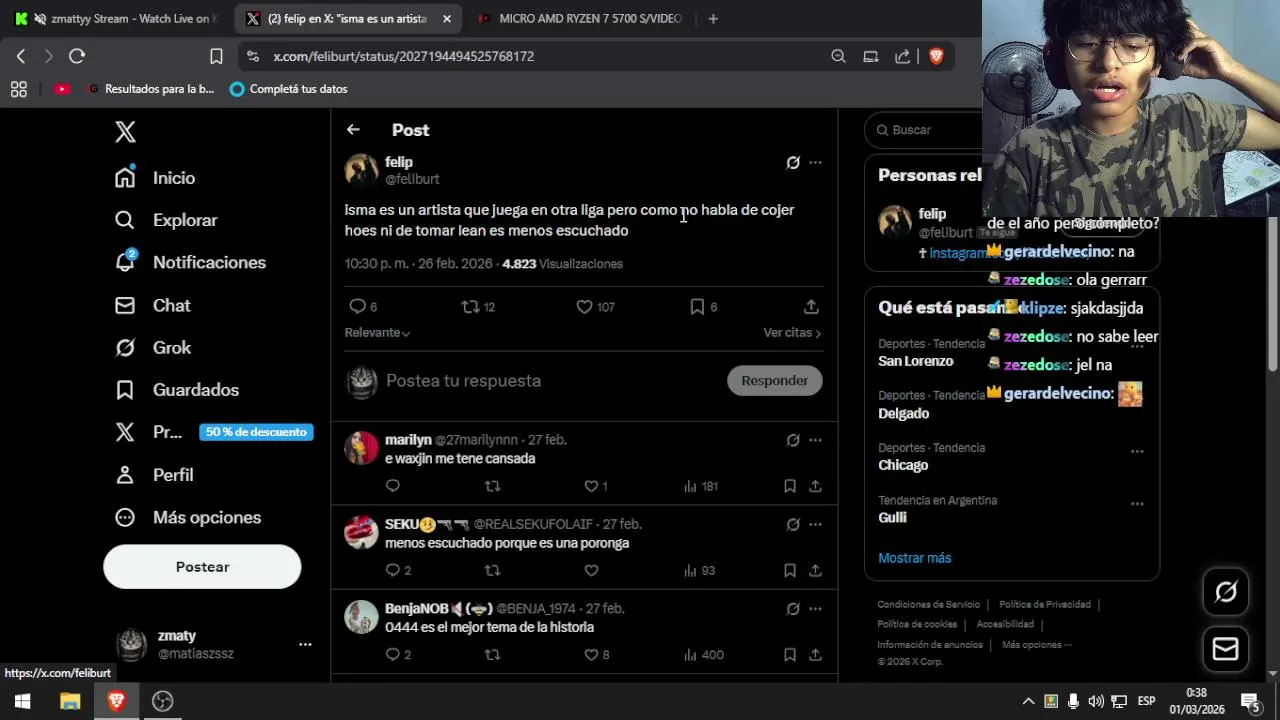This screenshot has height=720, width=1280.
Task: Reply to SEKU's comment showing 2
Action: coord(398,571)
